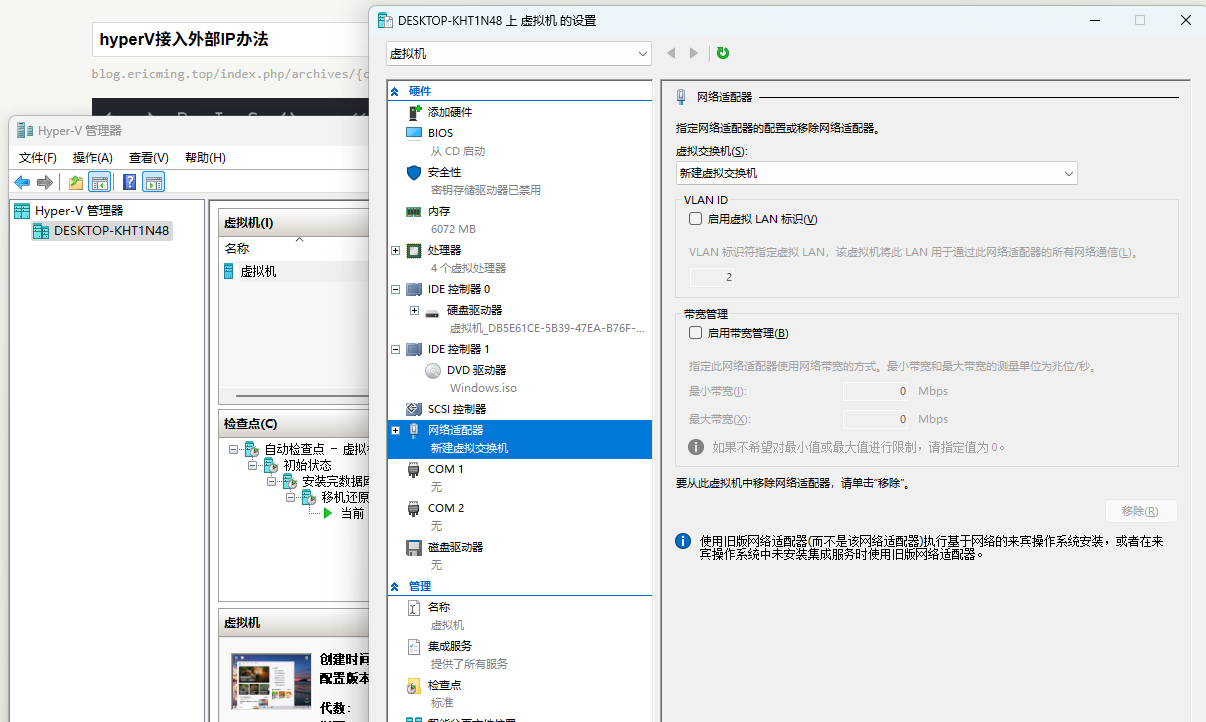Open the SCSI 控制器 settings

click(x=456, y=409)
